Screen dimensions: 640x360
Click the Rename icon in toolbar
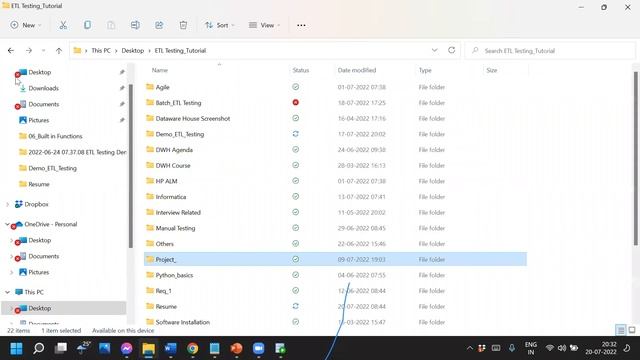pyautogui.click(x=135, y=25)
